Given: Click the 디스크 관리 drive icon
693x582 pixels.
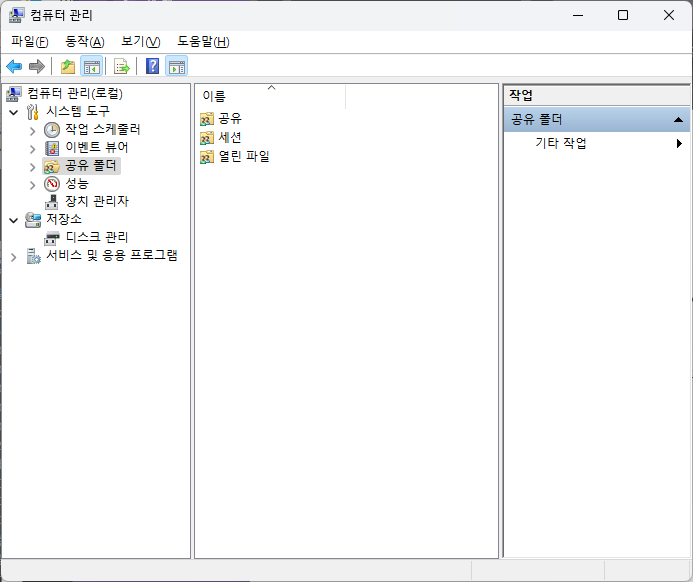Looking at the screenshot, I should click(x=52, y=238).
